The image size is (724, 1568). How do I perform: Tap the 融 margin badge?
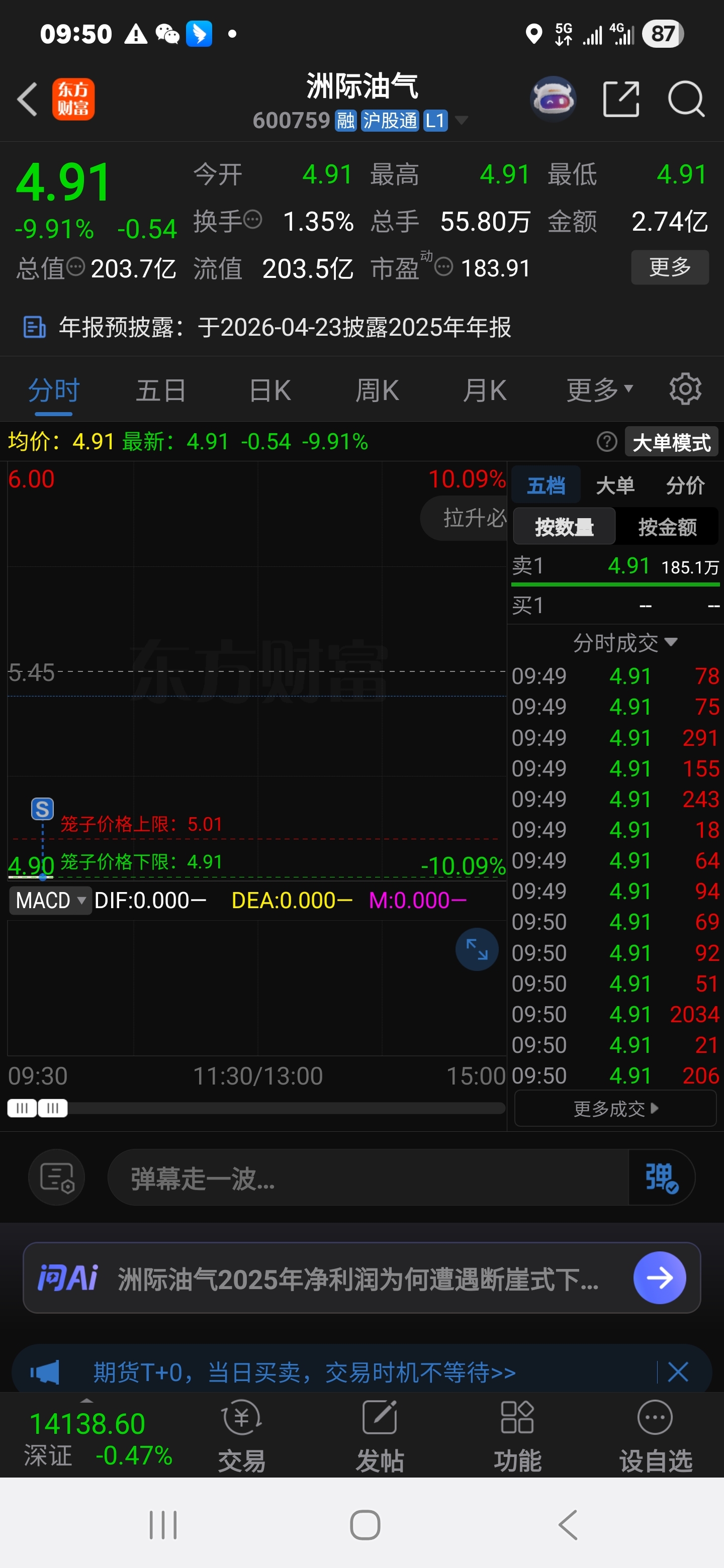coord(346,121)
